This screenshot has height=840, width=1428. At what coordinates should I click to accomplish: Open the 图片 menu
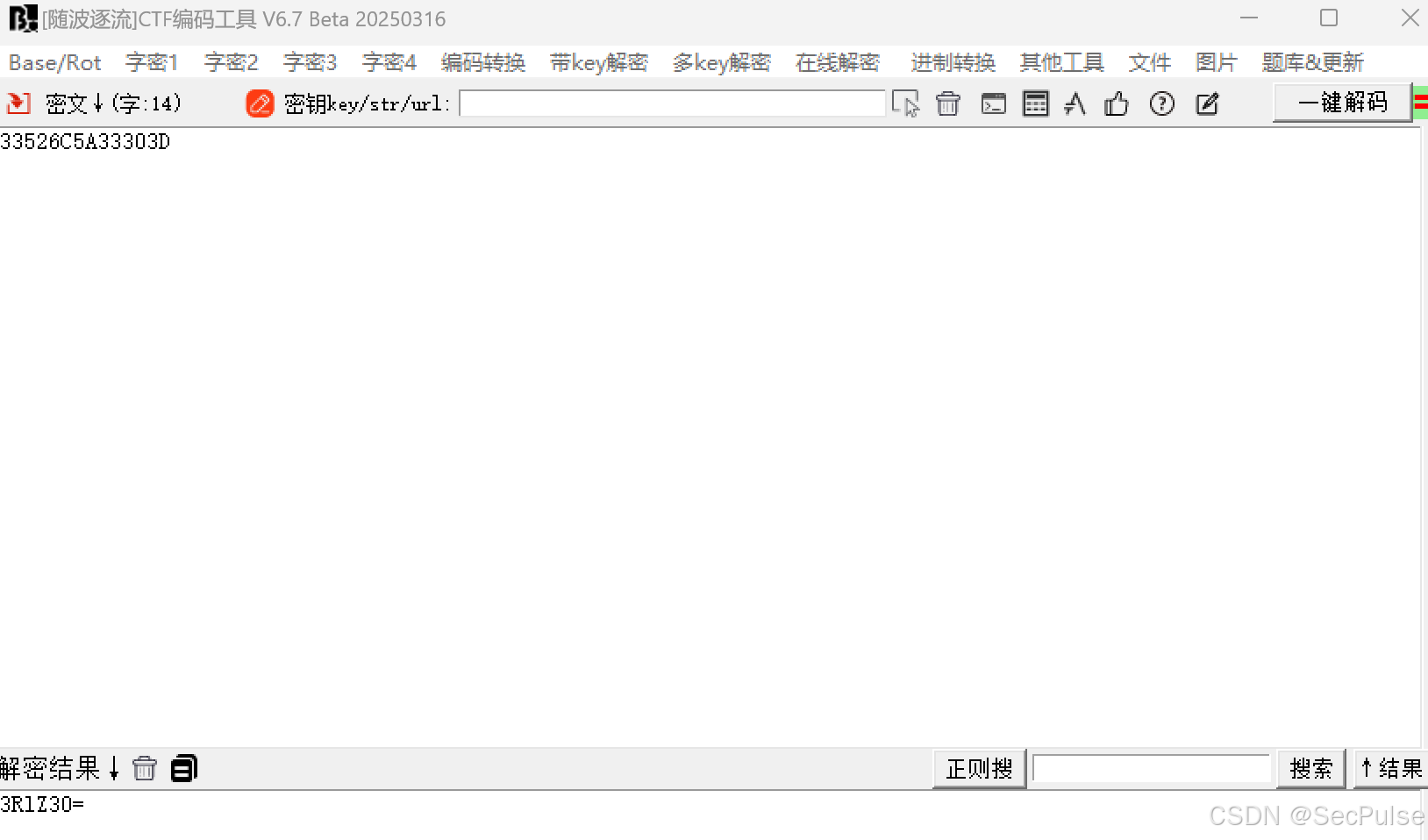pyautogui.click(x=1216, y=62)
